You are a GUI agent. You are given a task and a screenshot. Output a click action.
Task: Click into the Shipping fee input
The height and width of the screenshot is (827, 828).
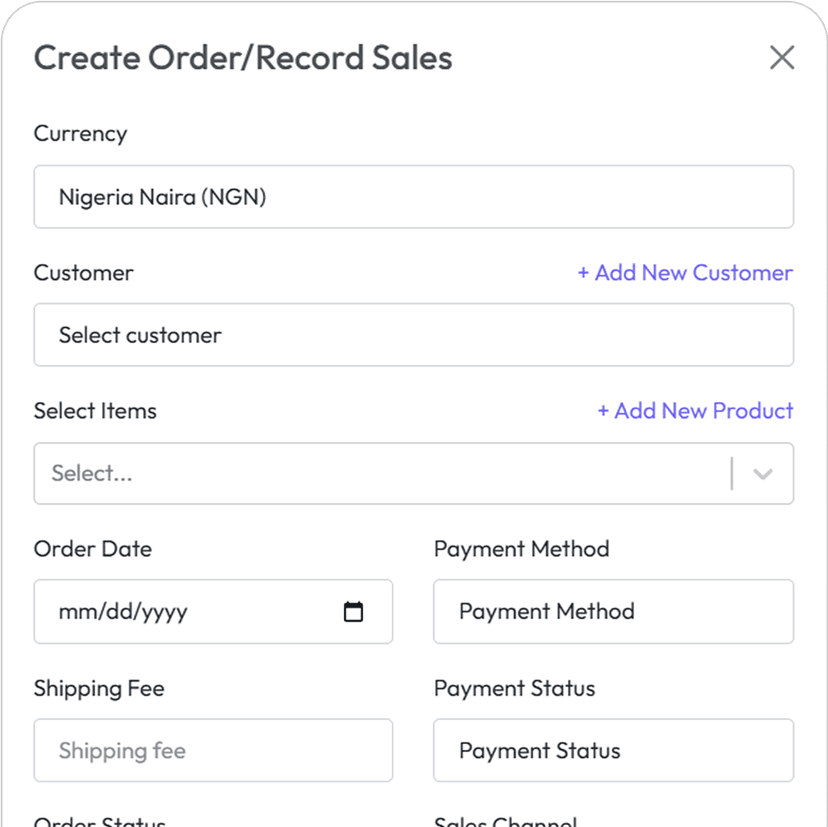point(213,751)
